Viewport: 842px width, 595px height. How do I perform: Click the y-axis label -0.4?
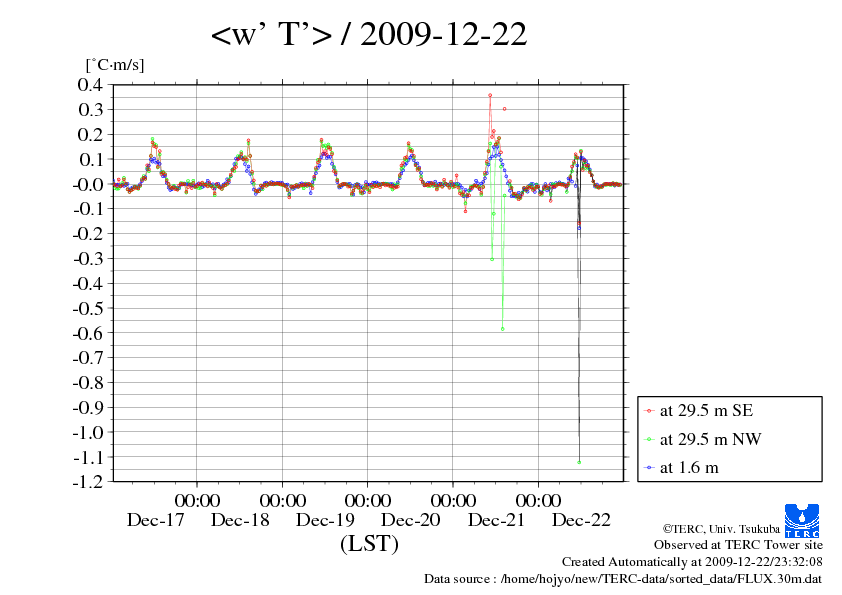[x=88, y=284]
